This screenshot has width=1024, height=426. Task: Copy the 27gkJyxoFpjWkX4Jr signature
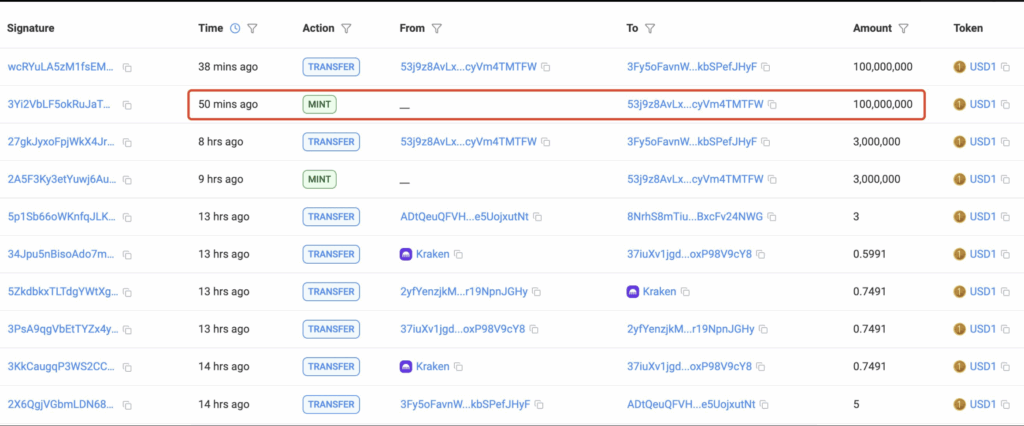pos(127,142)
